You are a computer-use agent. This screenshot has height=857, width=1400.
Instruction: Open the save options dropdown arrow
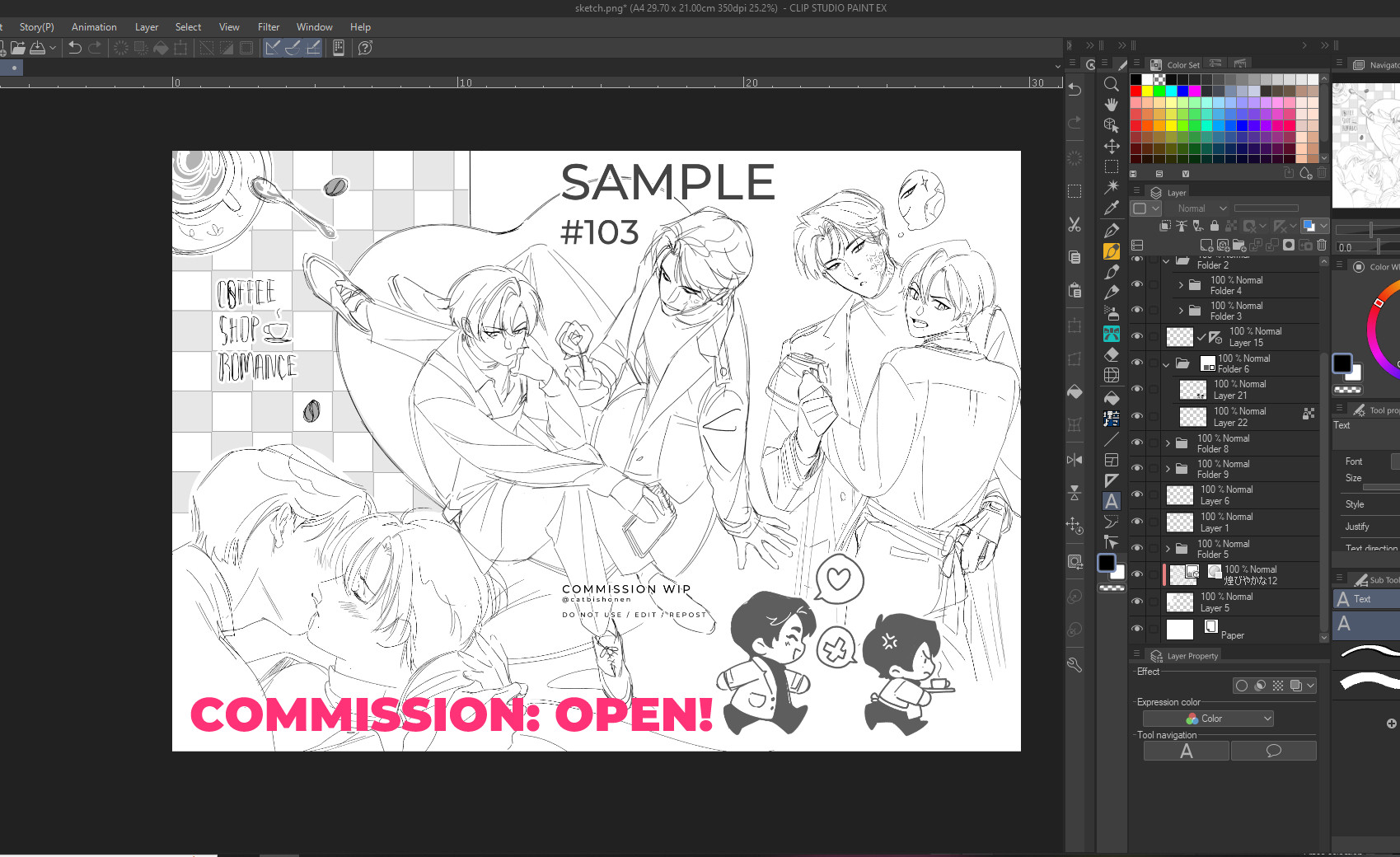tap(52, 48)
